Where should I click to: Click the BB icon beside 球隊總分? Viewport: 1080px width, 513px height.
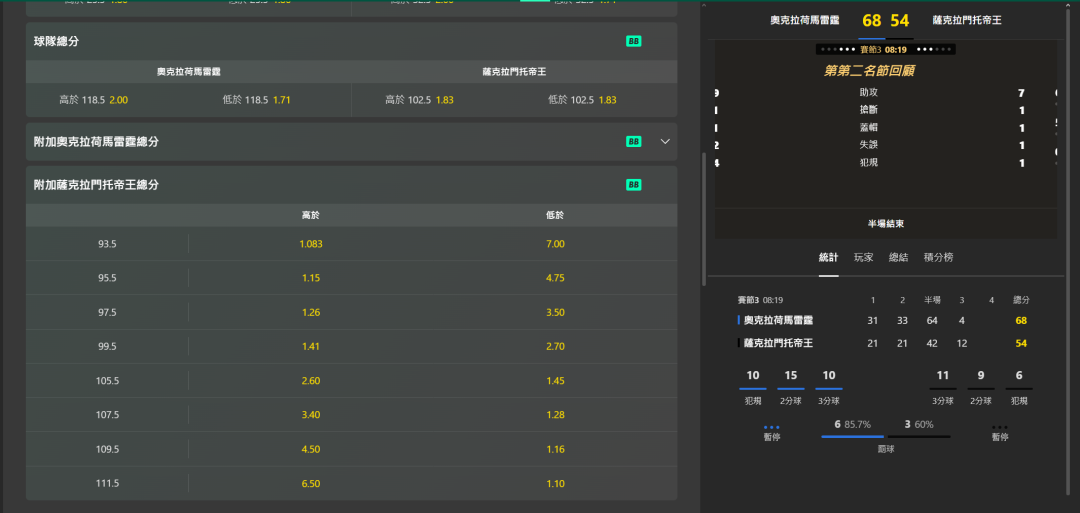tap(634, 41)
